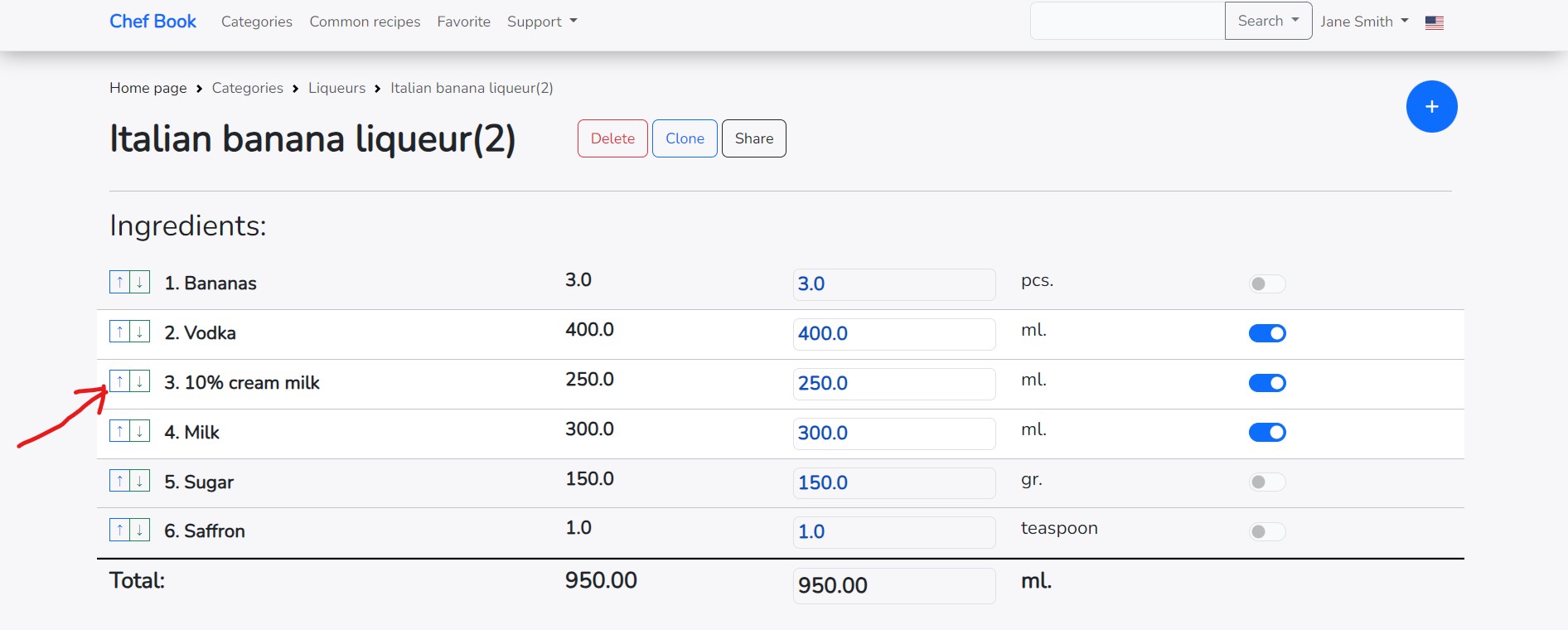Move Saffron ingredient up

coord(119,531)
